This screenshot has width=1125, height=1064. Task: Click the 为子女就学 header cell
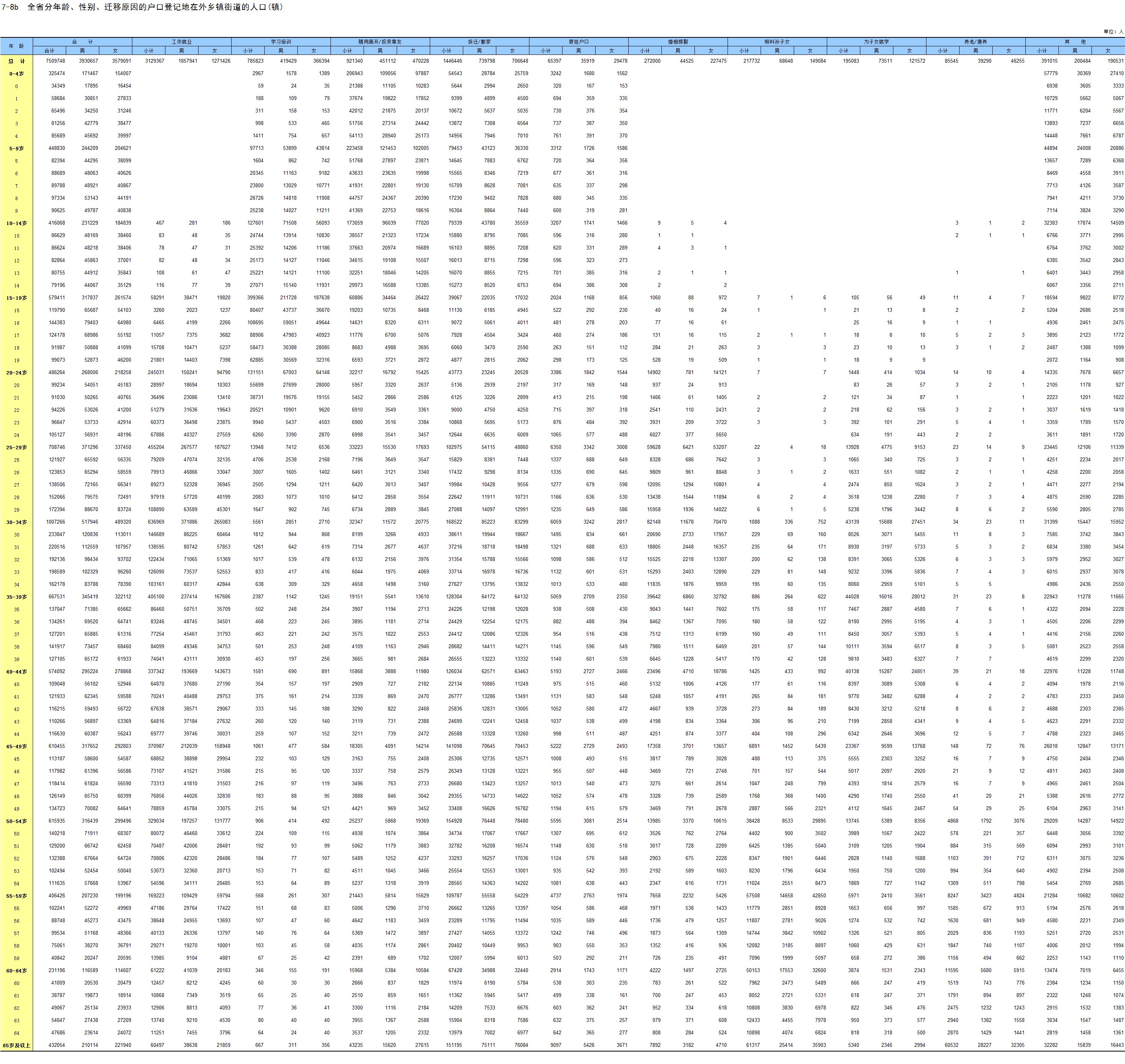coord(876,42)
